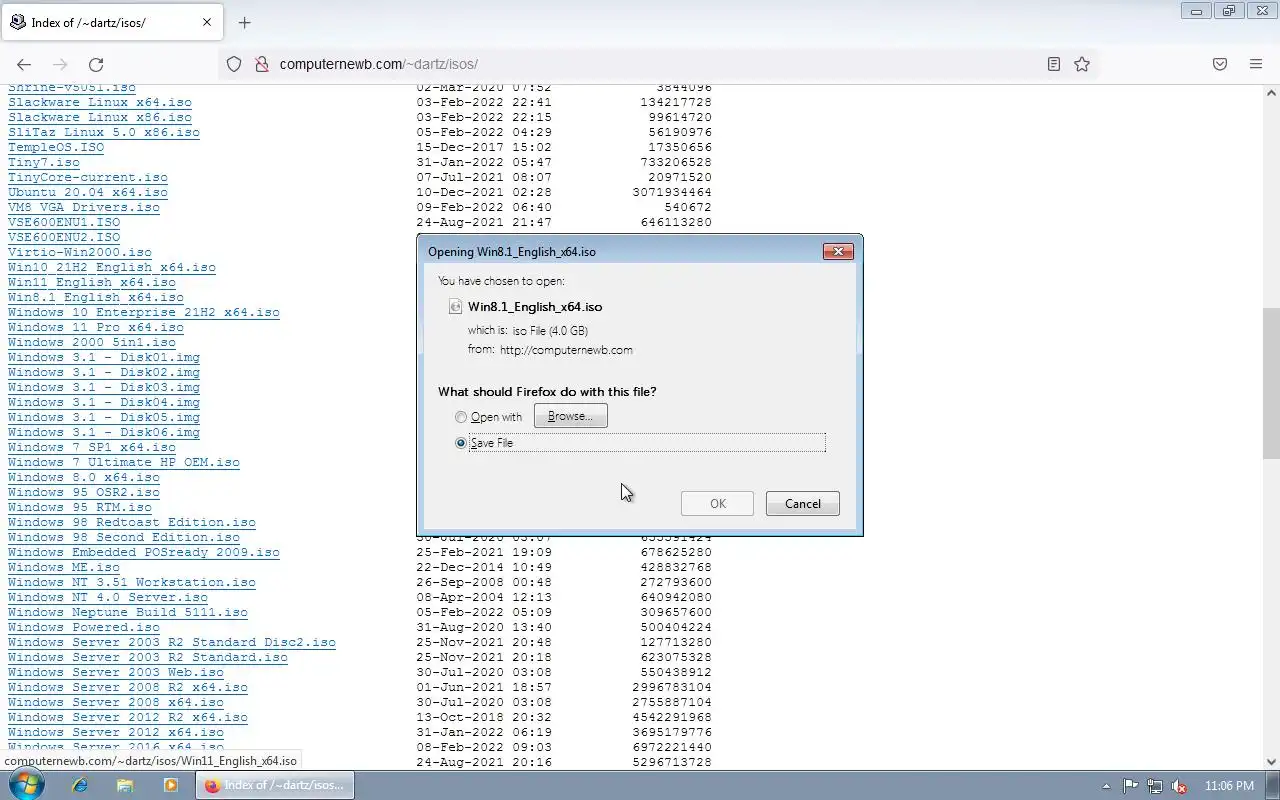The height and width of the screenshot is (800, 1280).
Task: Open the Firefox hamburger menu
Action: [x=1256, y=64]
